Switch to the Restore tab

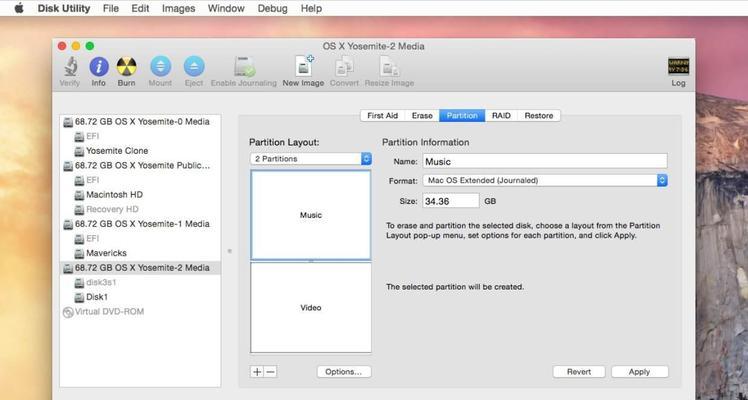(539, 116)
